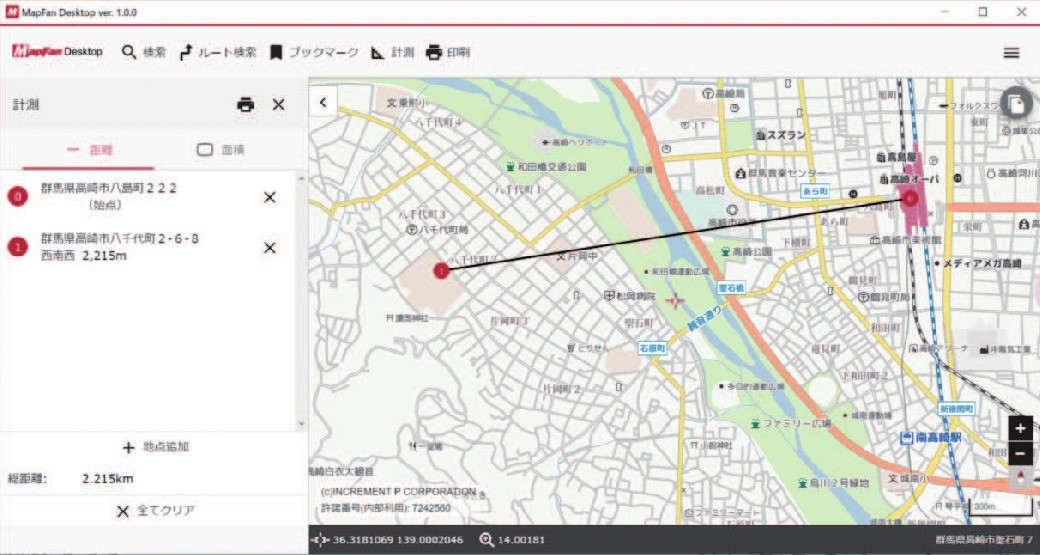Open the 検索 search tool
This screenshot has width=1040, height=555.
[143, 52]
